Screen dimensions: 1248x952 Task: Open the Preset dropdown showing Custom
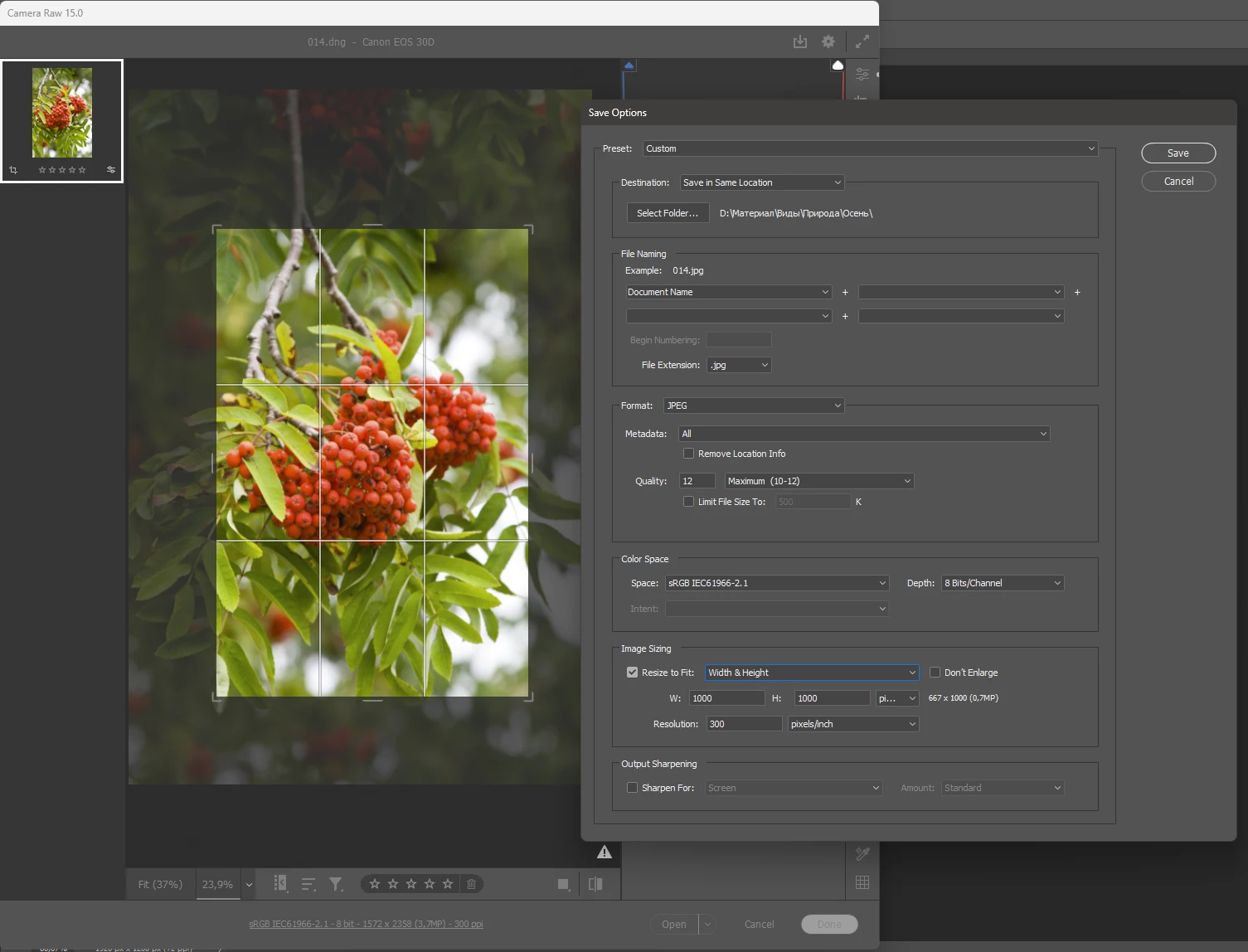click(x=870, y=148)
